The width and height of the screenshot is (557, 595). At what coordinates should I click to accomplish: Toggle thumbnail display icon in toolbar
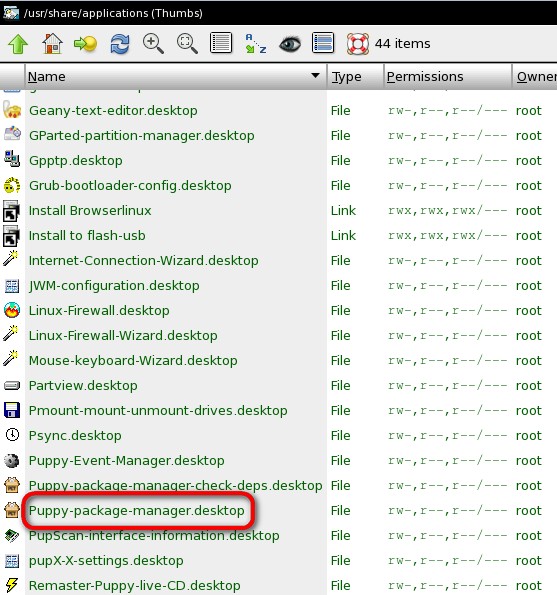(x=323, y=42)
